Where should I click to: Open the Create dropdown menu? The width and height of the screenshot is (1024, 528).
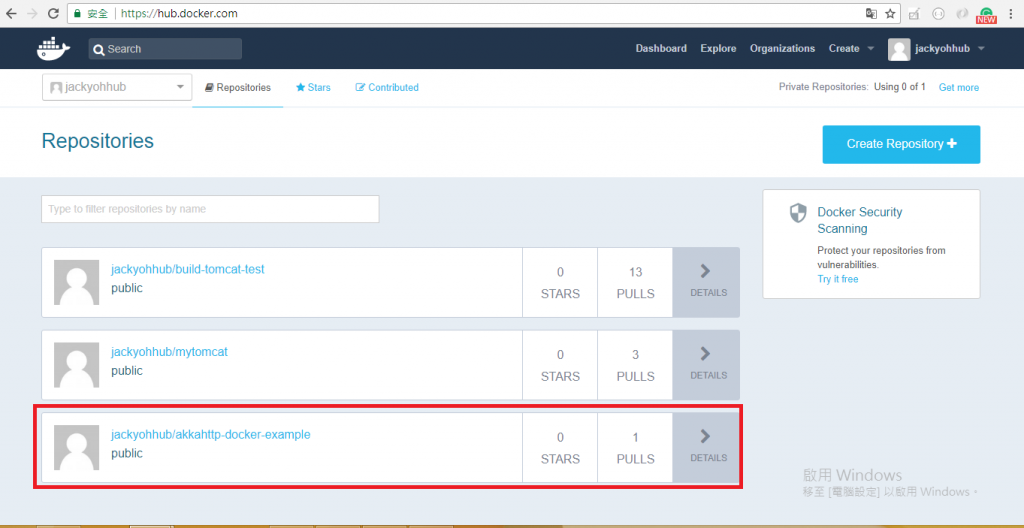pos(851,48)
